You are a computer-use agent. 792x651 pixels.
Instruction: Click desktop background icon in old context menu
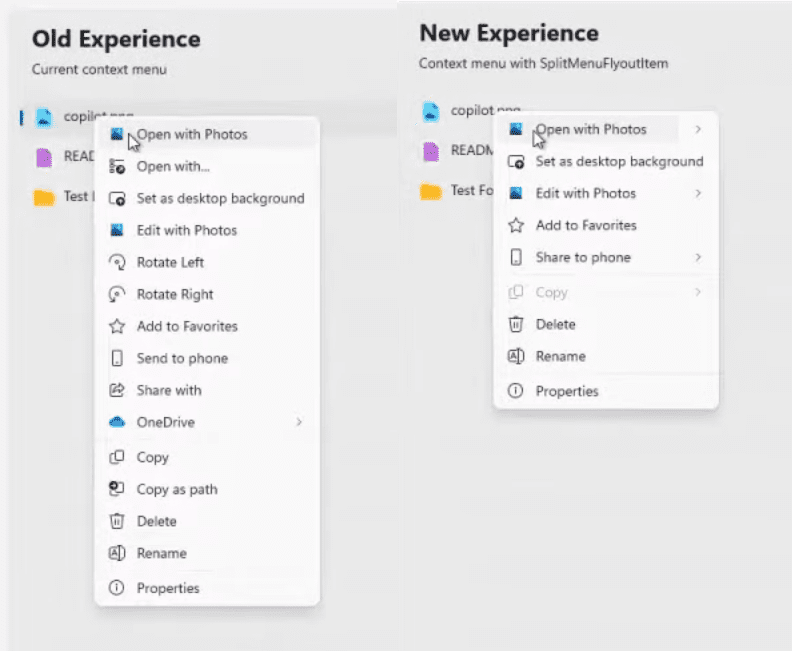tap(117, 198)
